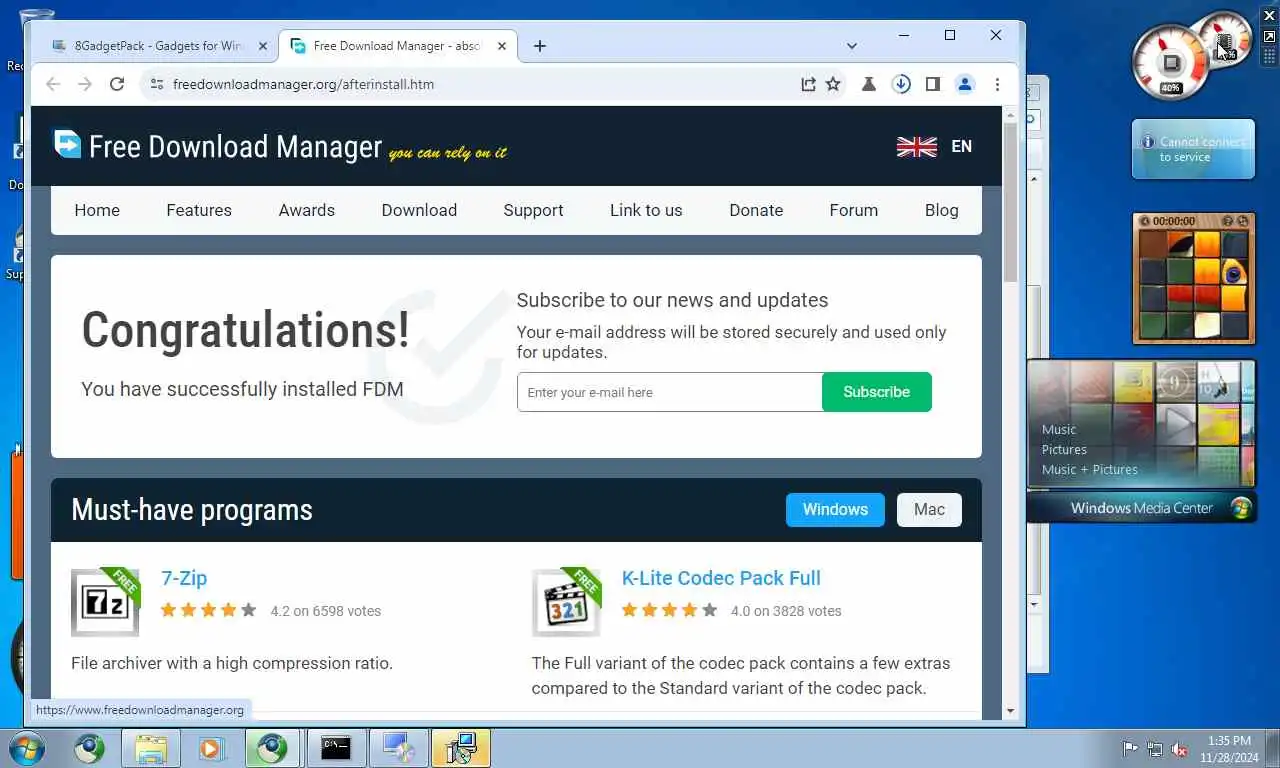Screen dimensions: 1280x768
Task: Expand the Chrome tab search chevron
Action: (x=852, y=46)
